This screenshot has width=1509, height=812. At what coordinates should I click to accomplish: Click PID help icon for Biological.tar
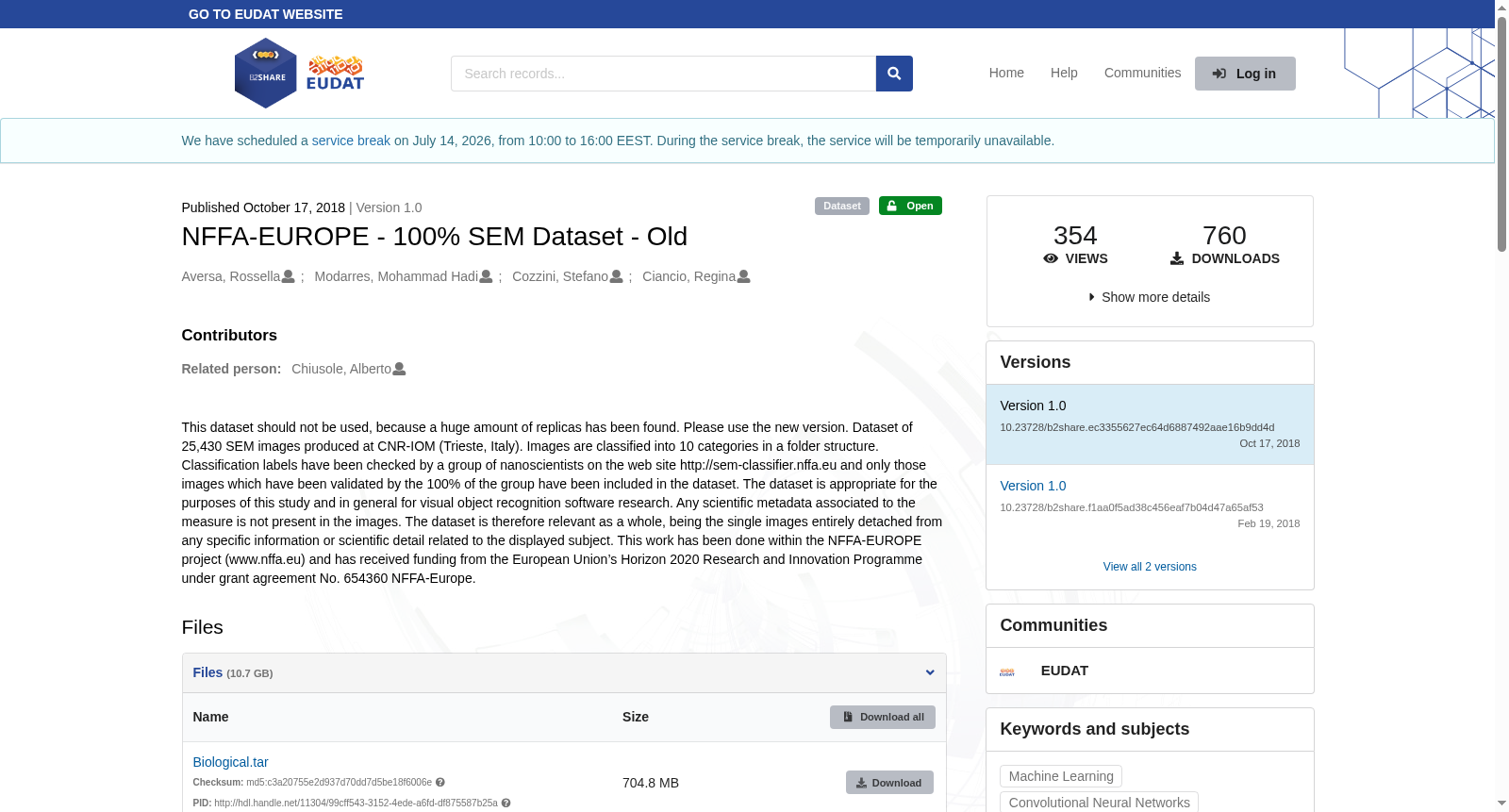[506, 803]
